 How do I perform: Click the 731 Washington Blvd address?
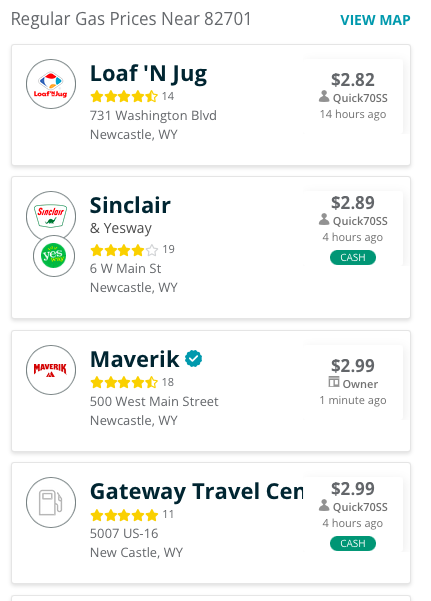153,115
